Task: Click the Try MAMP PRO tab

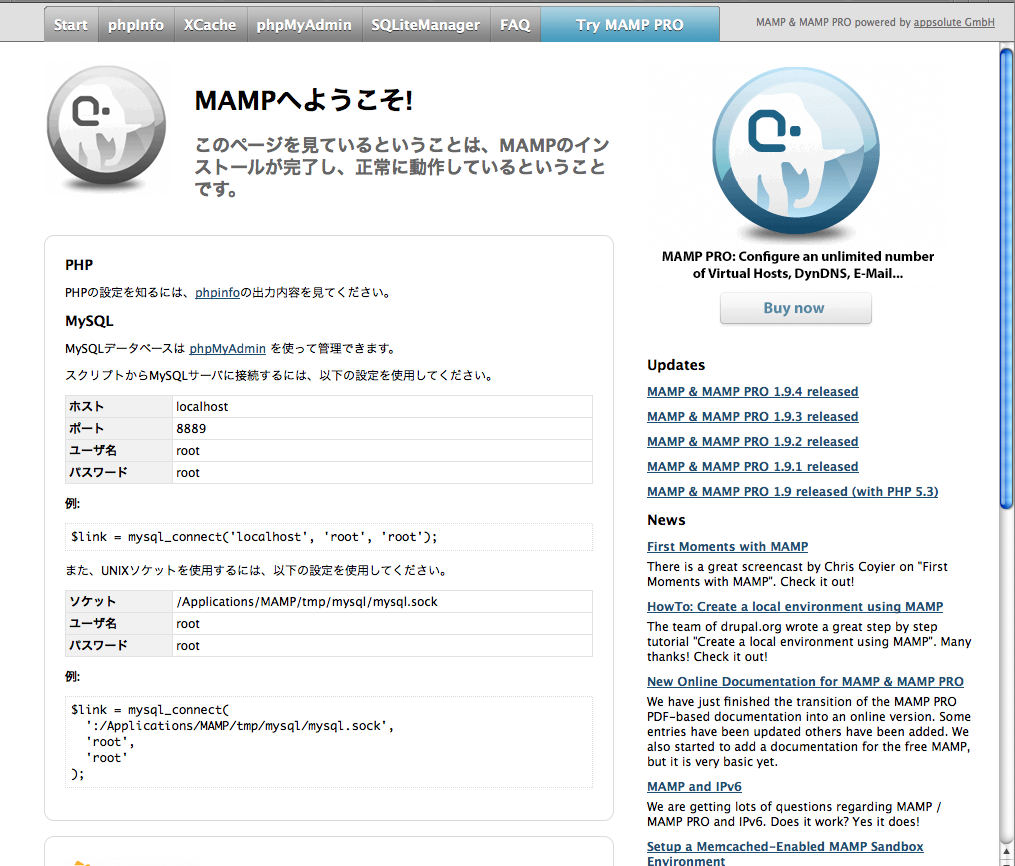Action: [x=630, y=25]
